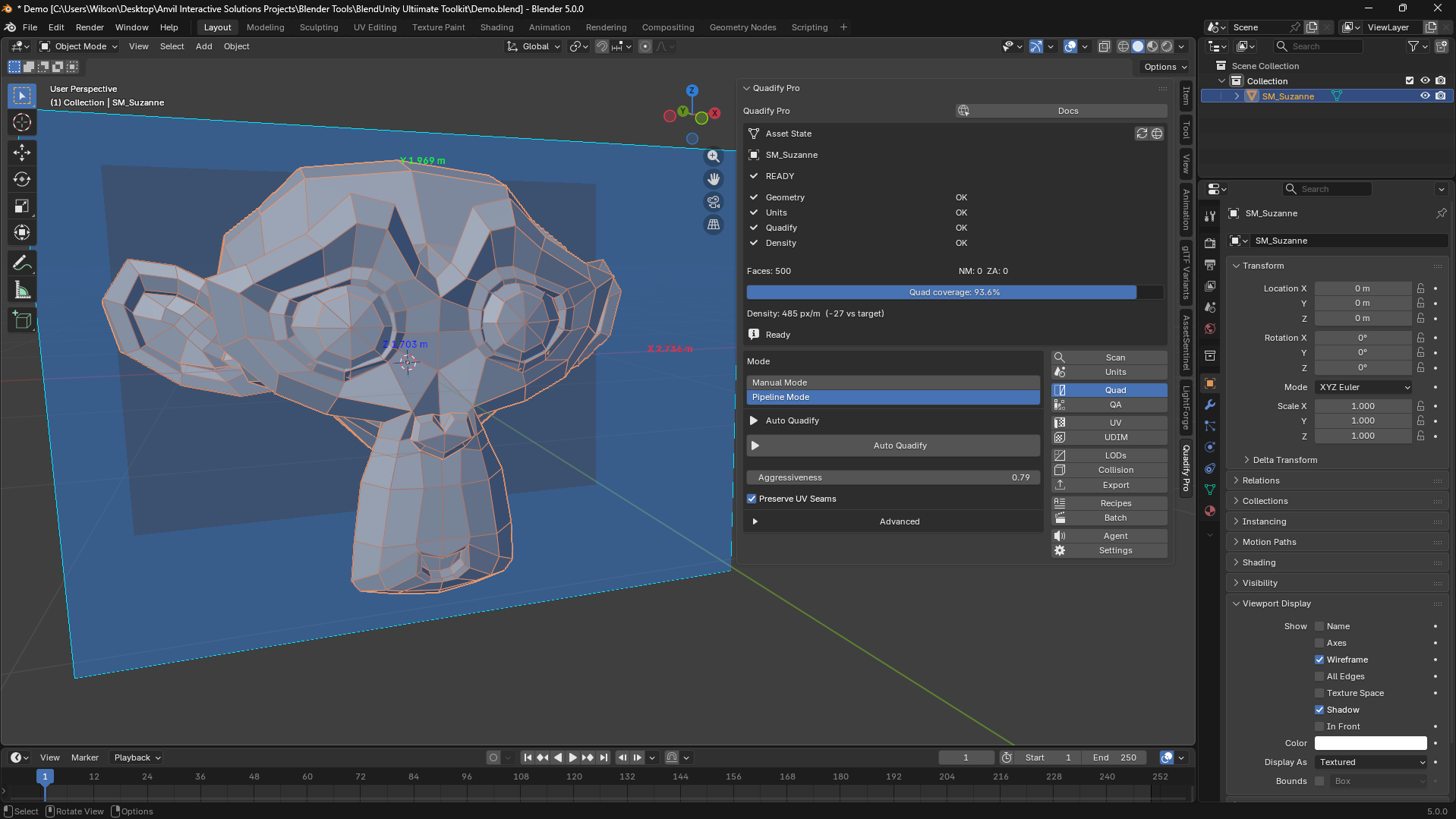Switch to the Modeling workspace tab
Image resolution: width=1456 pixels, height=819 pixels.
tap(265, 27)
